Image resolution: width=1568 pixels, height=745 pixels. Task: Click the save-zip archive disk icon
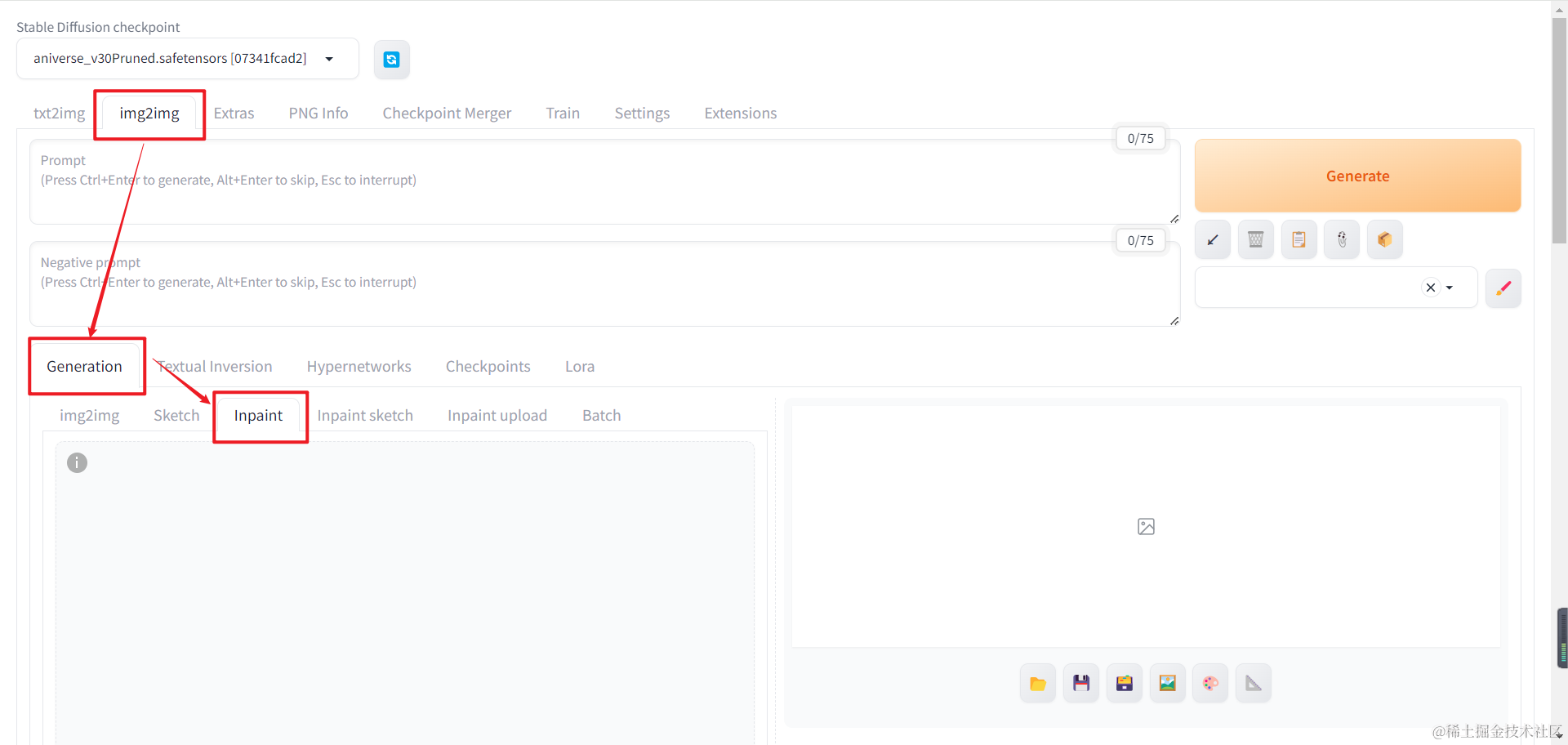tap(1125, 683)
